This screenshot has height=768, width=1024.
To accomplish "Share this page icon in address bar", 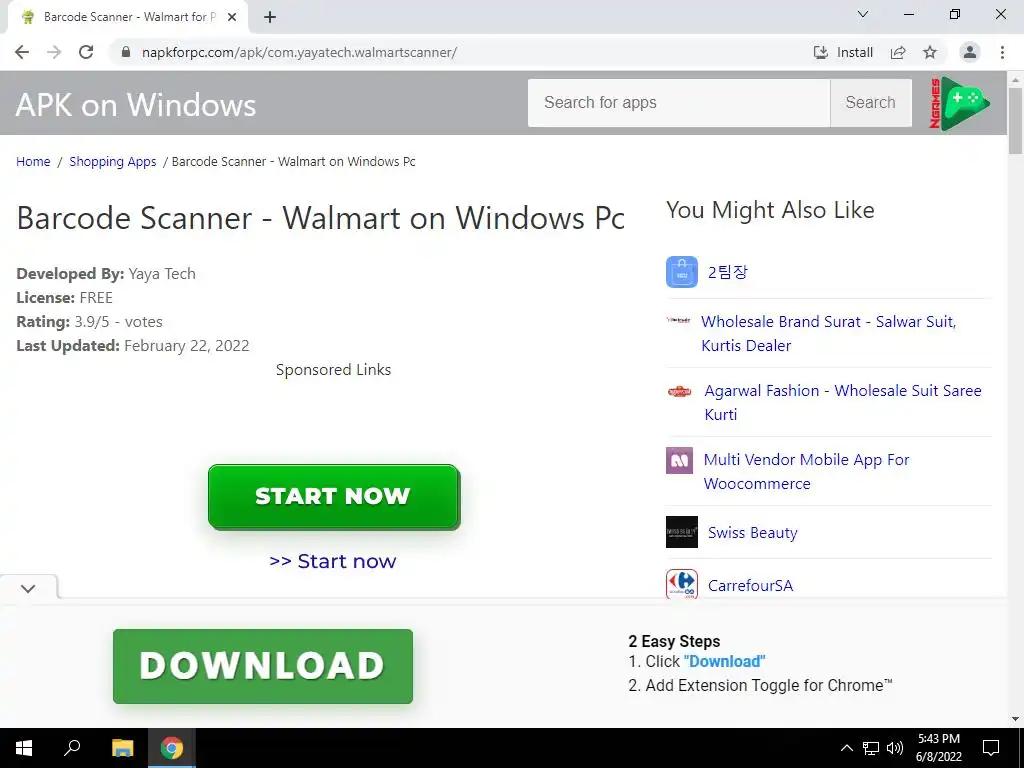I will (898, 52).
